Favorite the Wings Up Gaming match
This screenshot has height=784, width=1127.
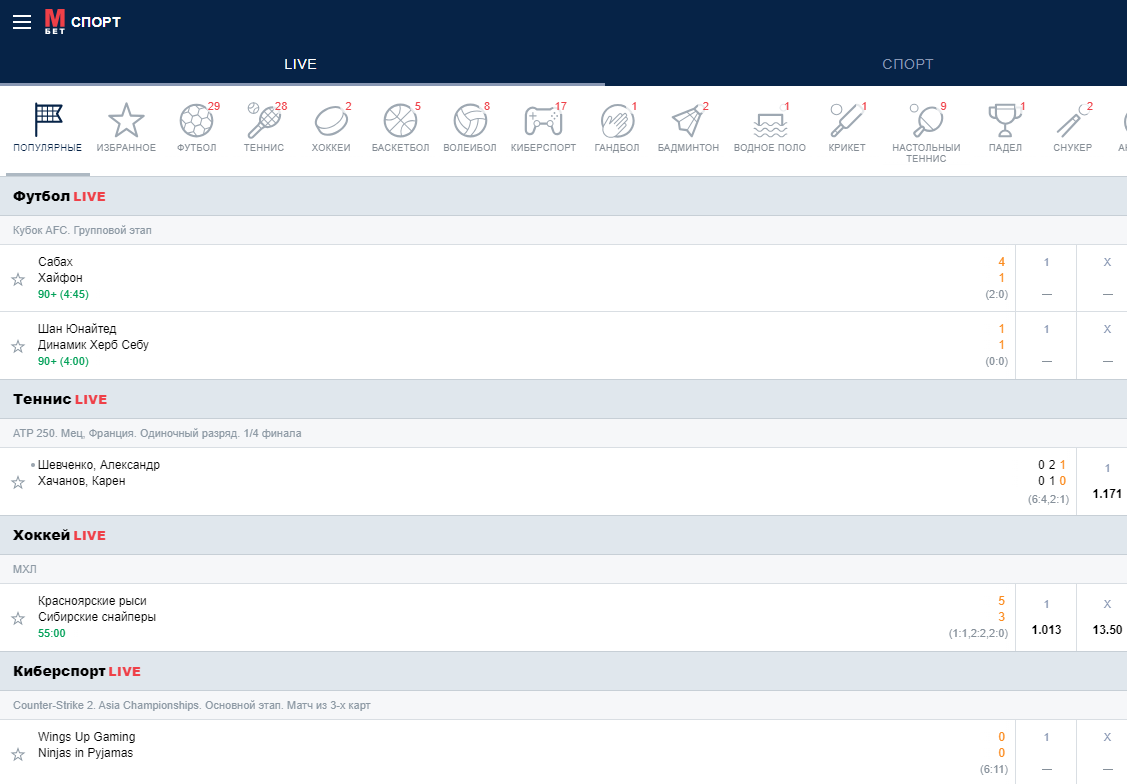(18, 754)
